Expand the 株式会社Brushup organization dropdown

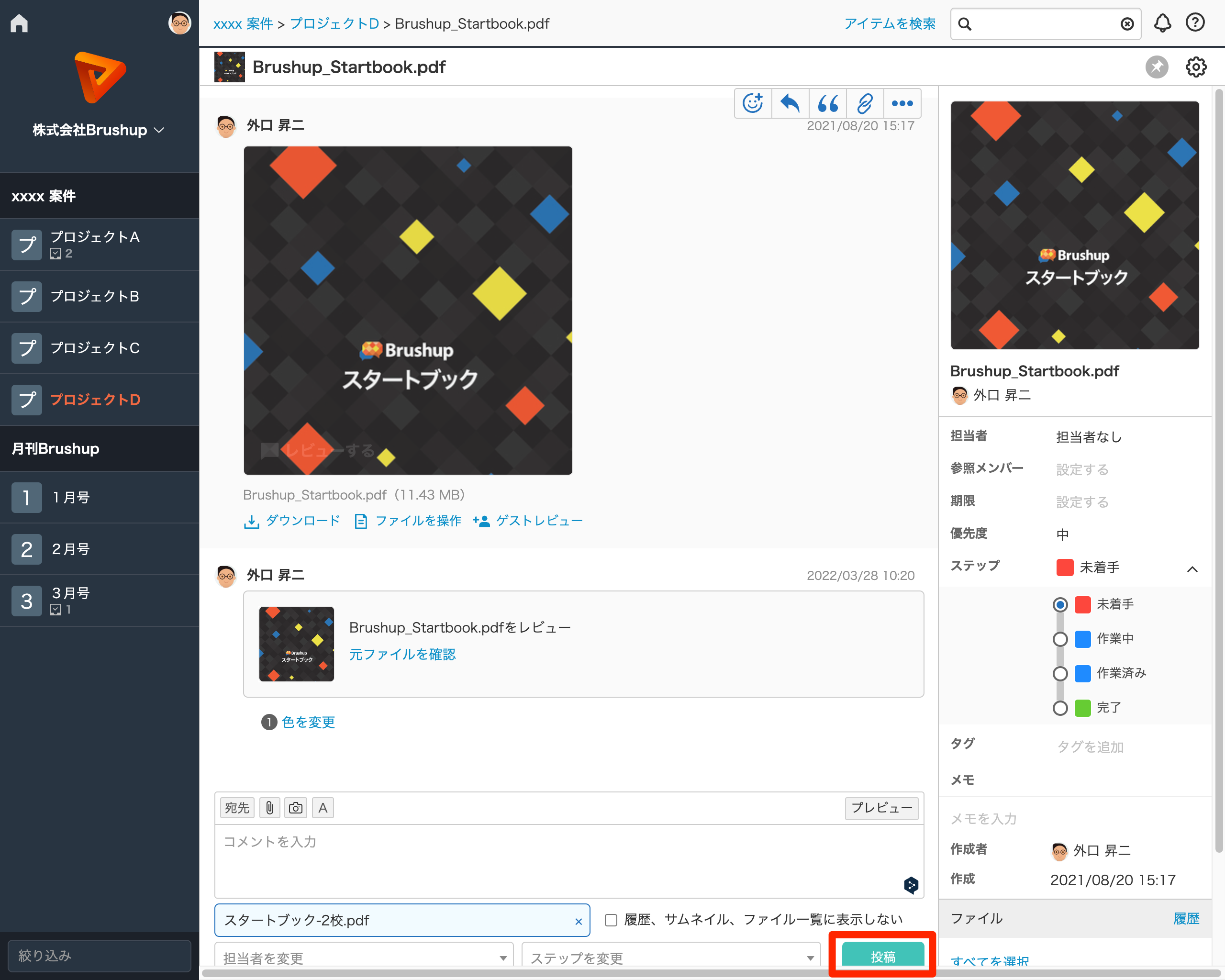click(x=99, y=130)
